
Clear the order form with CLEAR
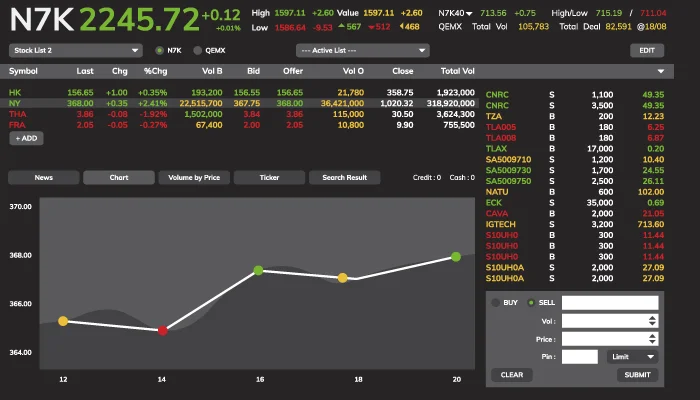click(511, 375)
